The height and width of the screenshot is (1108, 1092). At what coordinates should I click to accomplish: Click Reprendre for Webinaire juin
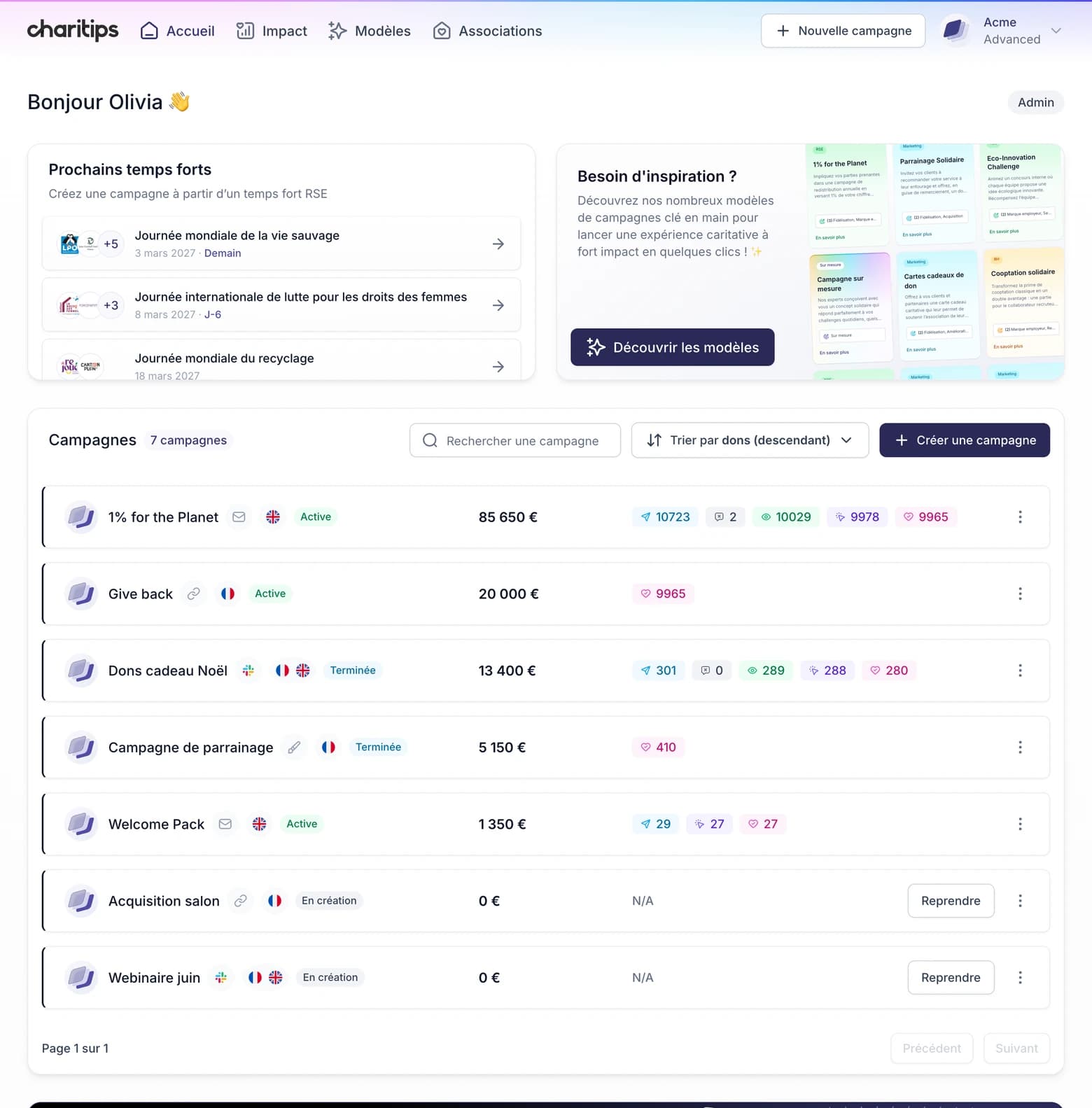tap(951, 977)
